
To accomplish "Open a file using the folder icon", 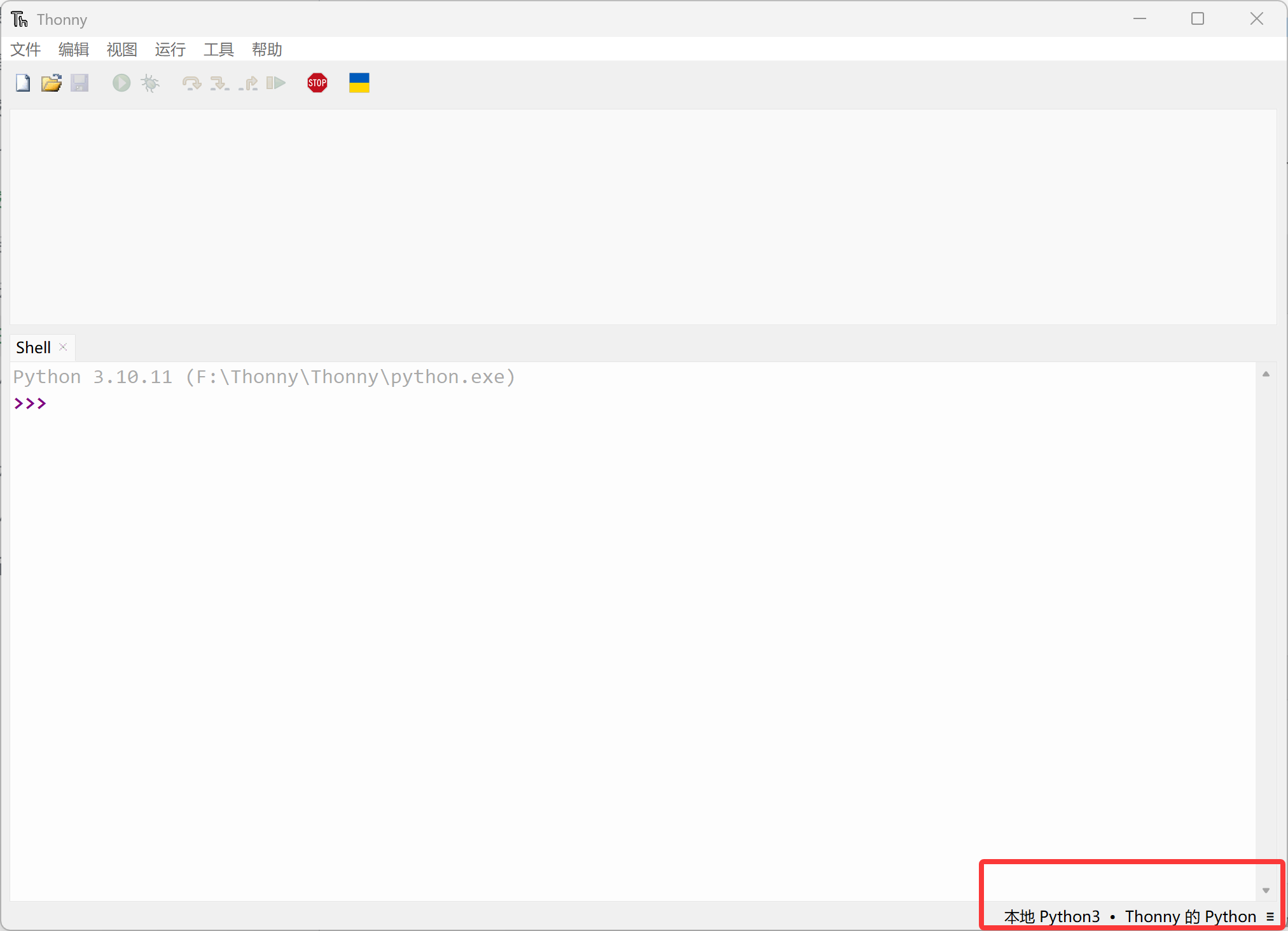I will (x=52, y=83).
